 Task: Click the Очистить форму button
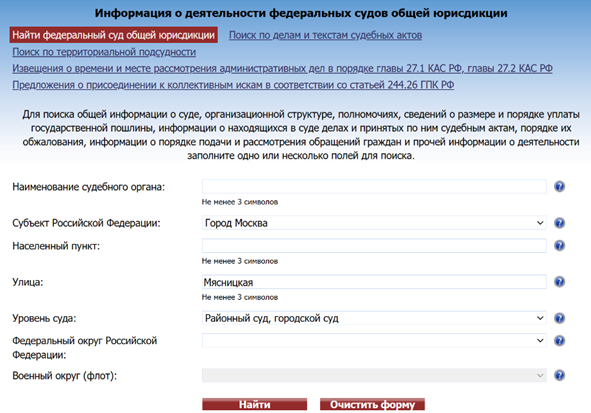(372, 404)
